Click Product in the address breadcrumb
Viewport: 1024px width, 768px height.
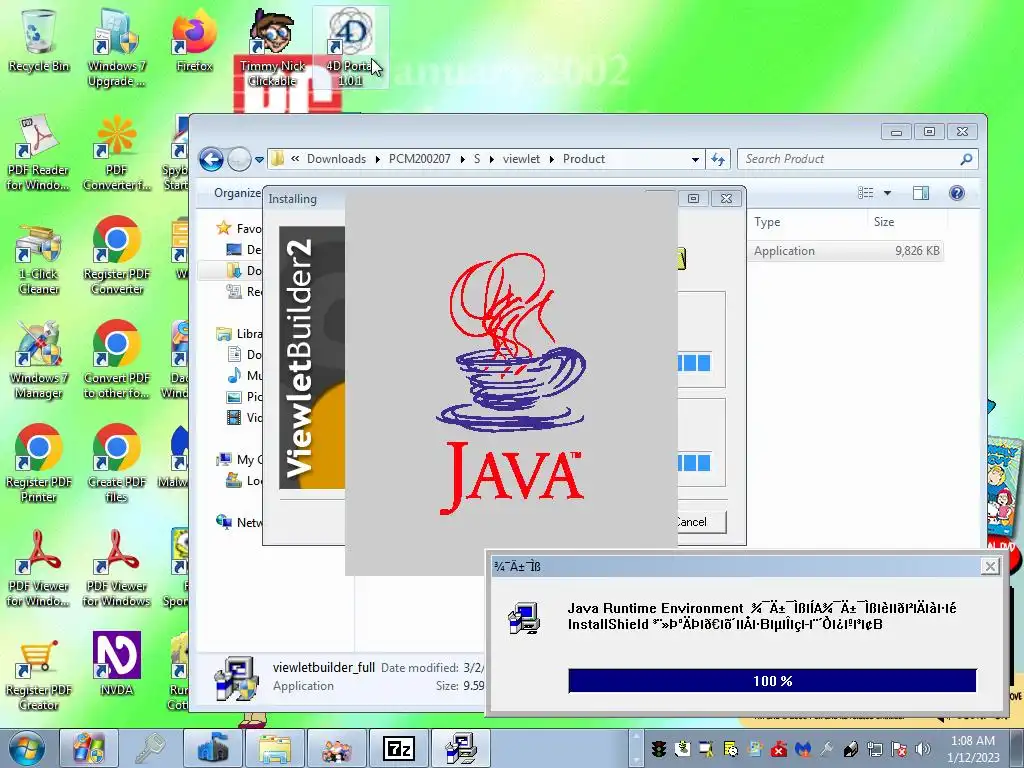[584, 159]
